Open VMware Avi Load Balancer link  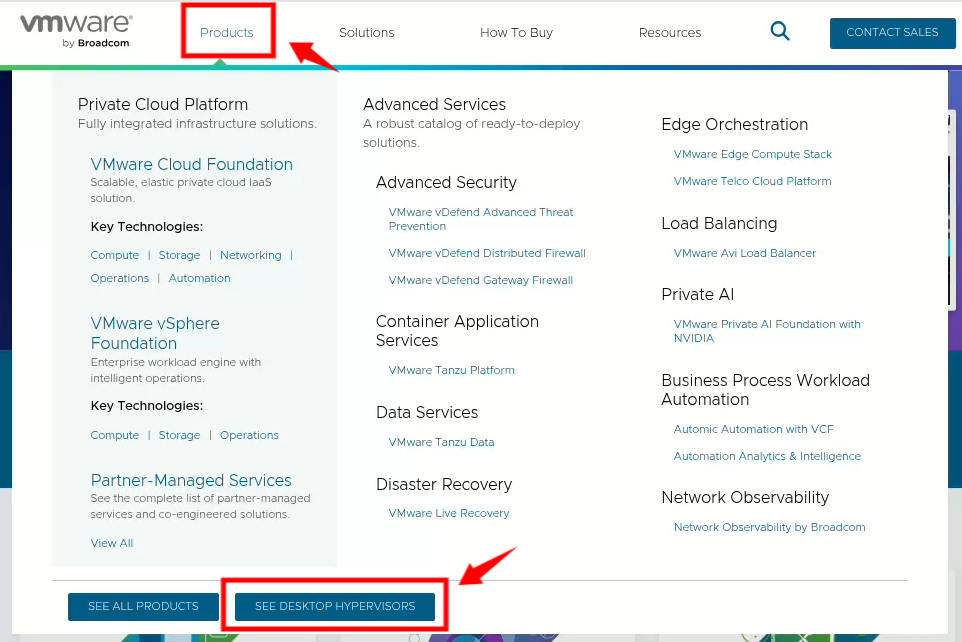[744, 253]
